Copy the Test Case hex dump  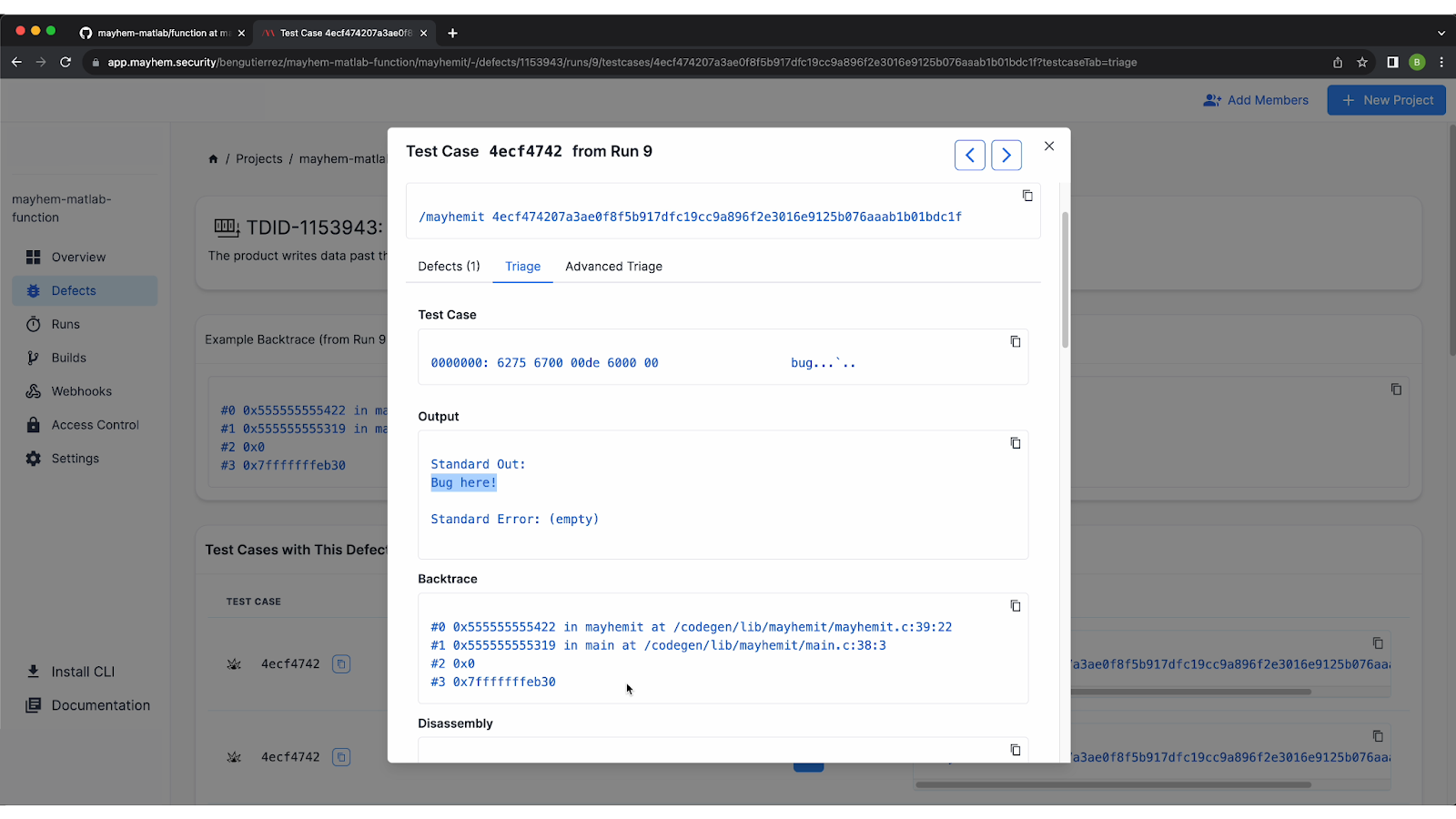coord(1016,341)
